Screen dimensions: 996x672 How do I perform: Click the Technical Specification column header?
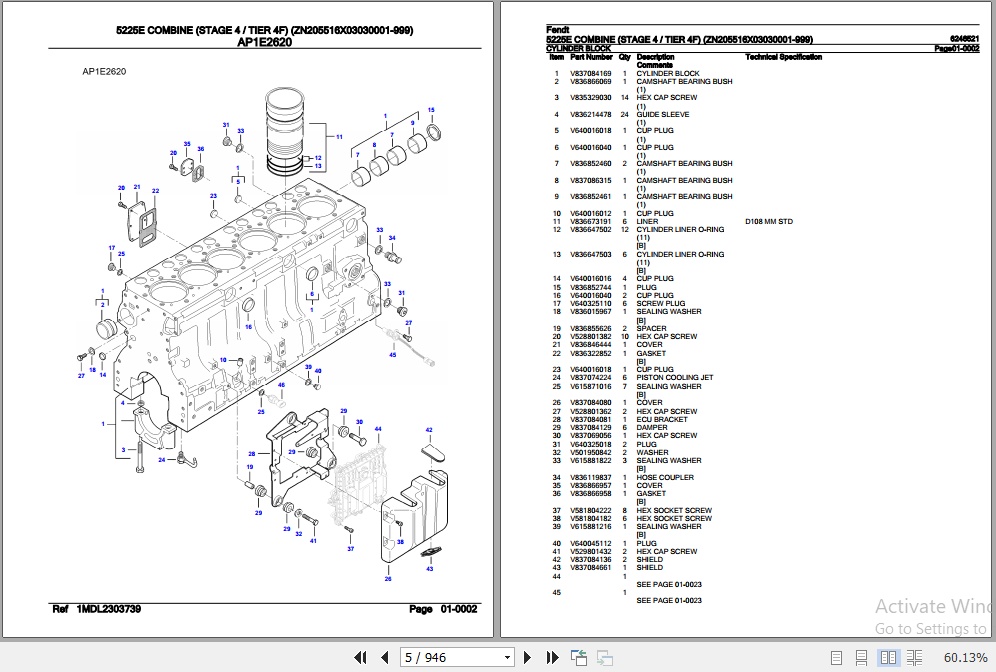point(783,57)
